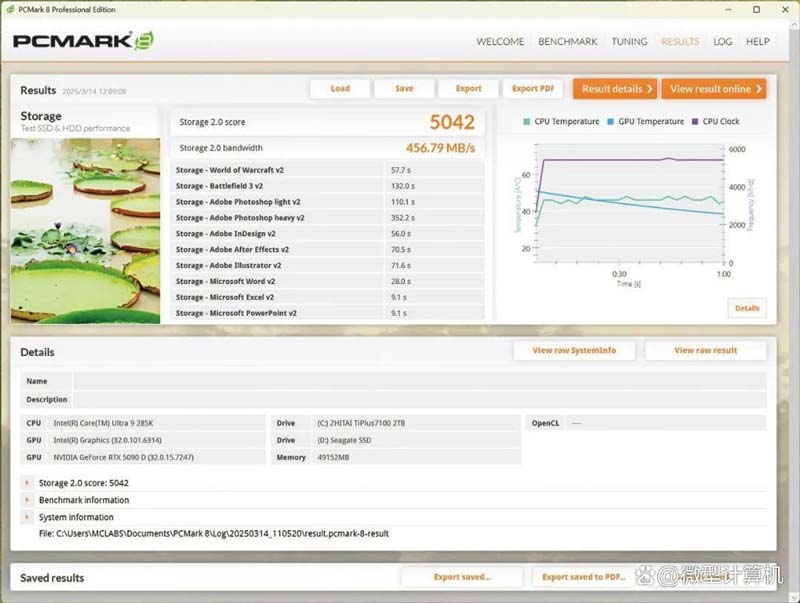Viewport: 800px width, 603px height.
Task: Expand the Benchmark information section
Action: pos(84,500)
